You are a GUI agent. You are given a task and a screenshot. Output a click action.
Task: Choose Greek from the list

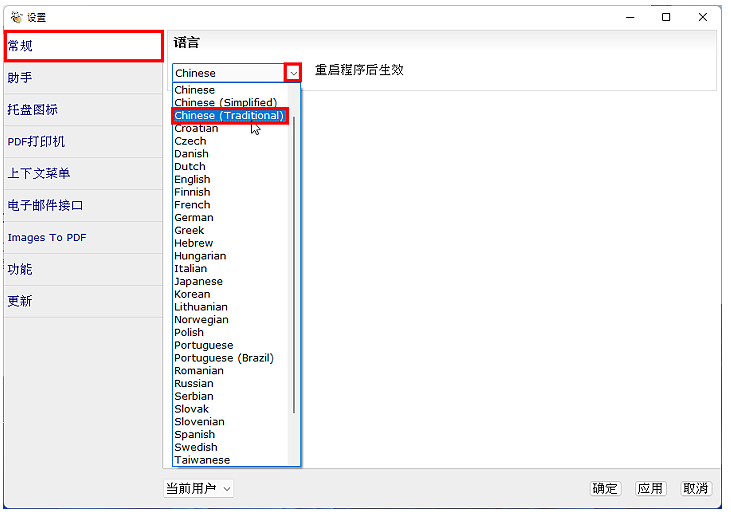pos(230,230)
